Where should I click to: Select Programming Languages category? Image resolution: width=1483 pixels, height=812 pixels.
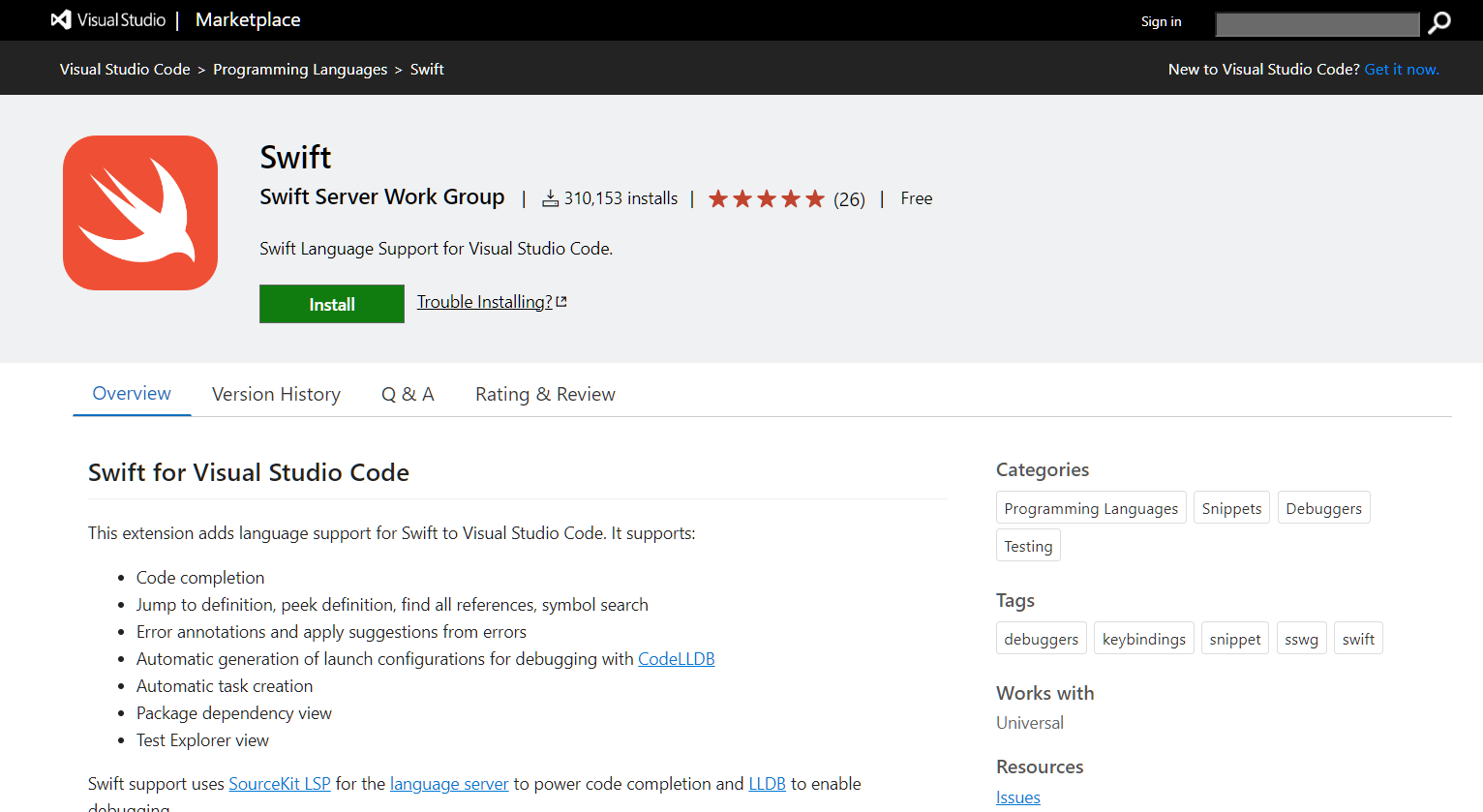(x=1091, y=508)
